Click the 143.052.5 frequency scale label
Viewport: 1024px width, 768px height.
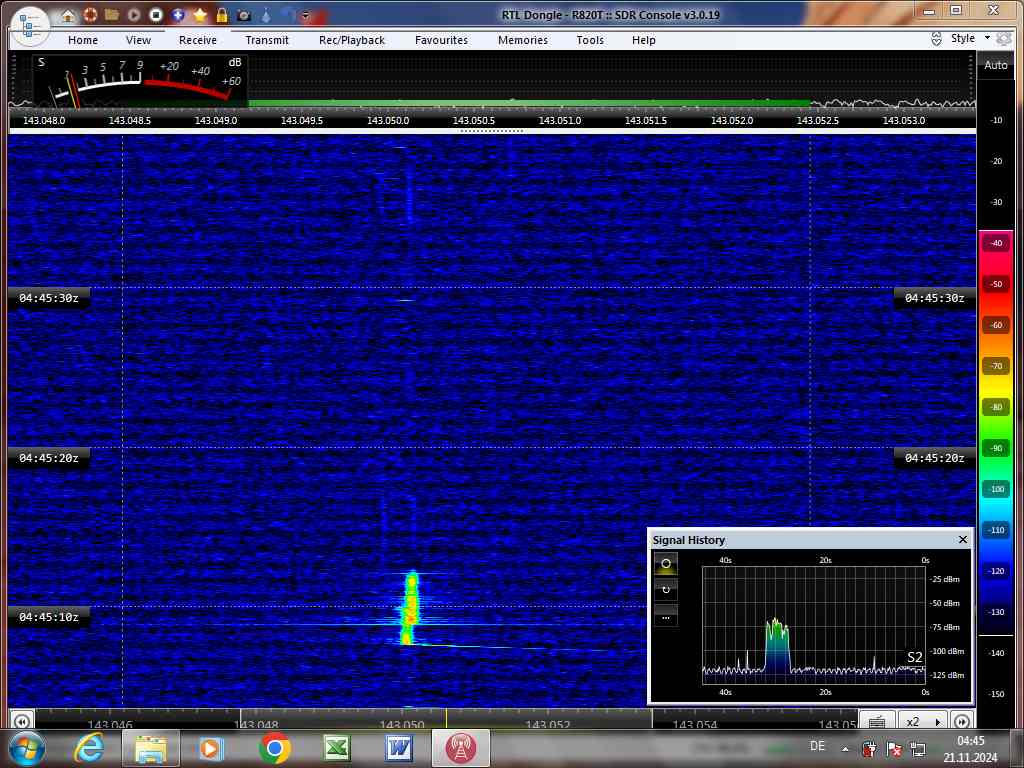coord(818,121)
